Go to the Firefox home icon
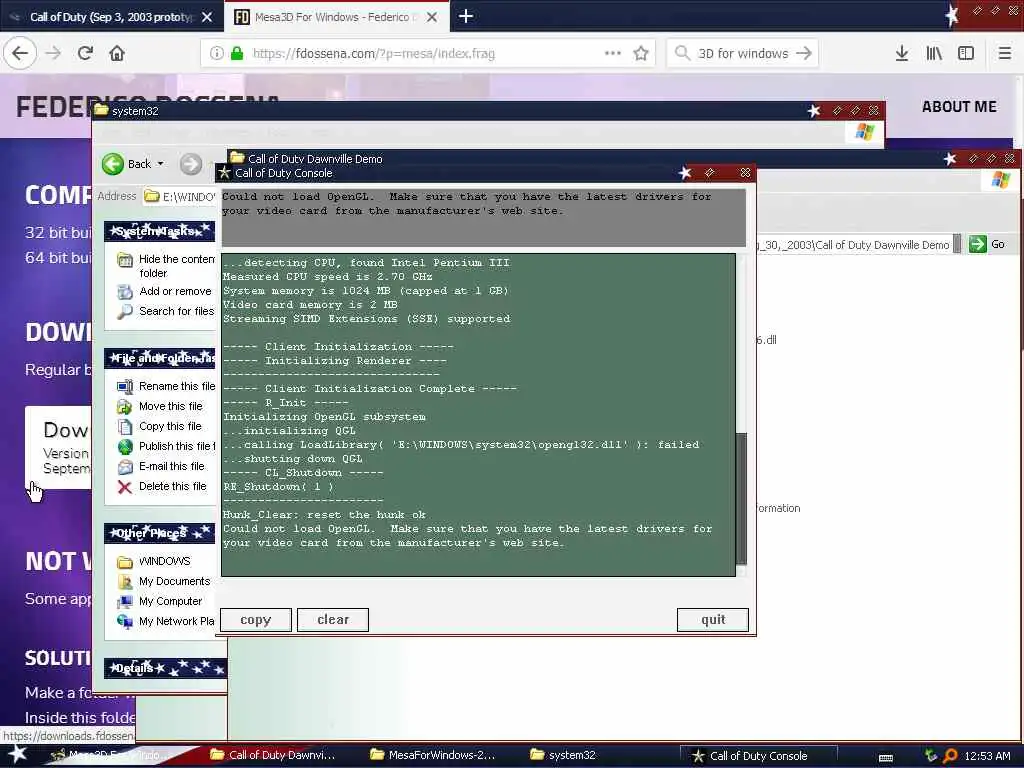Screen dimensions: 1024x768 click(117, 53)
